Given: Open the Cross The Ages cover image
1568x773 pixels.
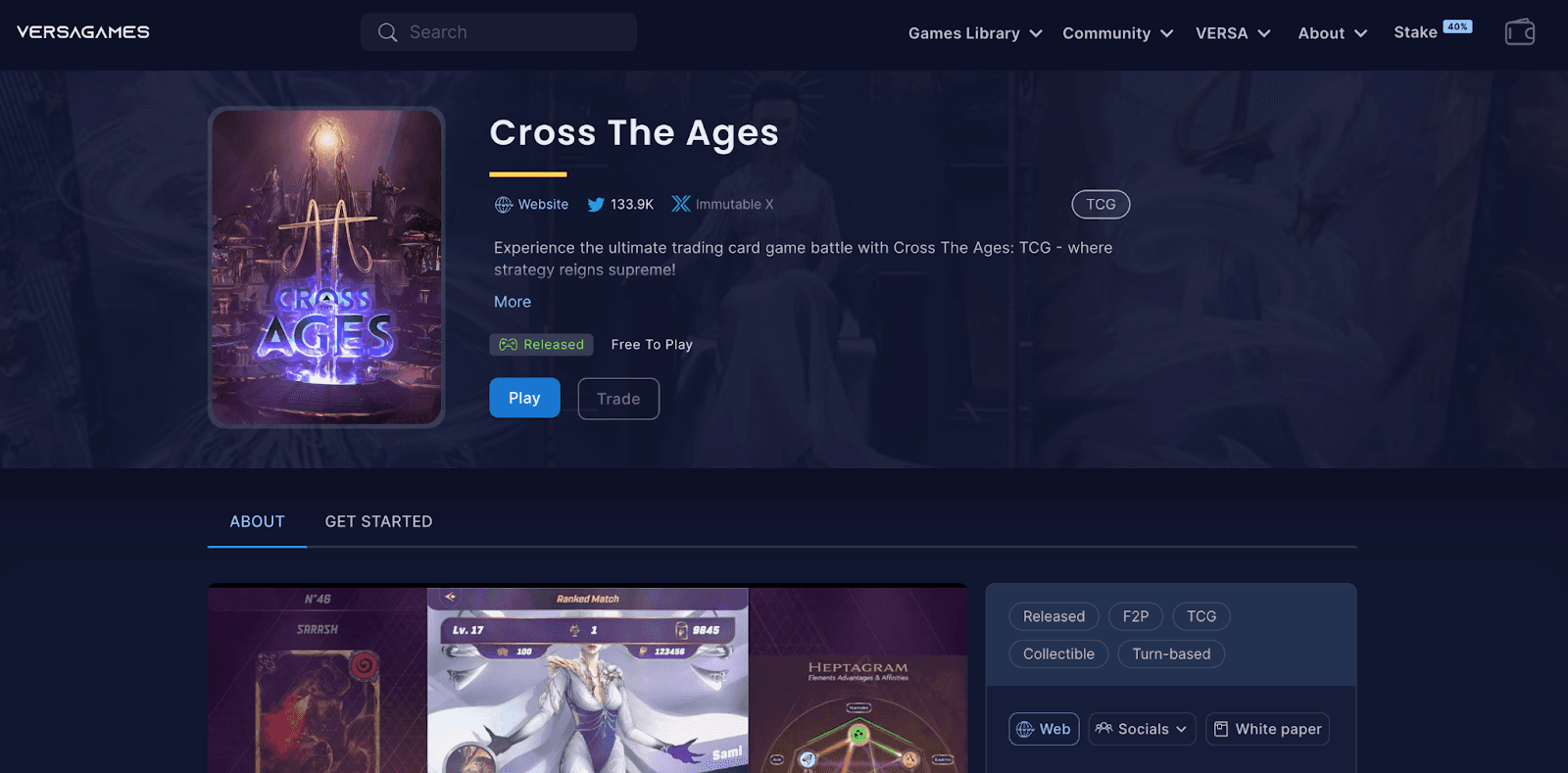Looking at the screenshot, I should [x=326, y=267].
